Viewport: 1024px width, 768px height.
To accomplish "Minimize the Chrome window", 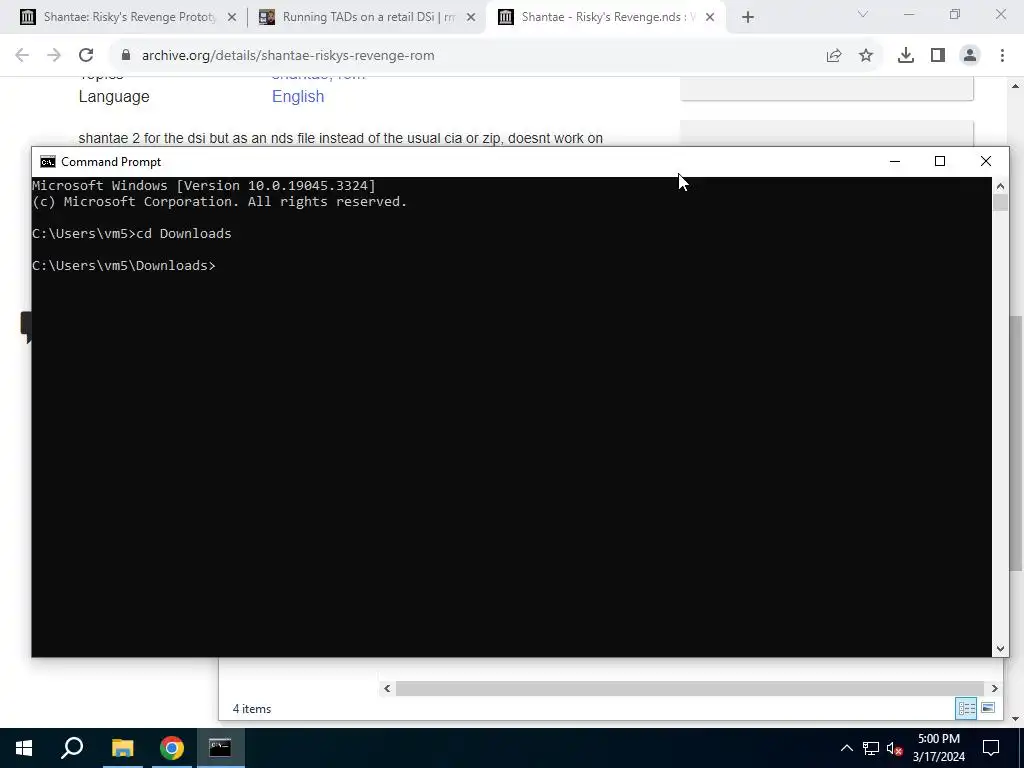I will 909,14.
